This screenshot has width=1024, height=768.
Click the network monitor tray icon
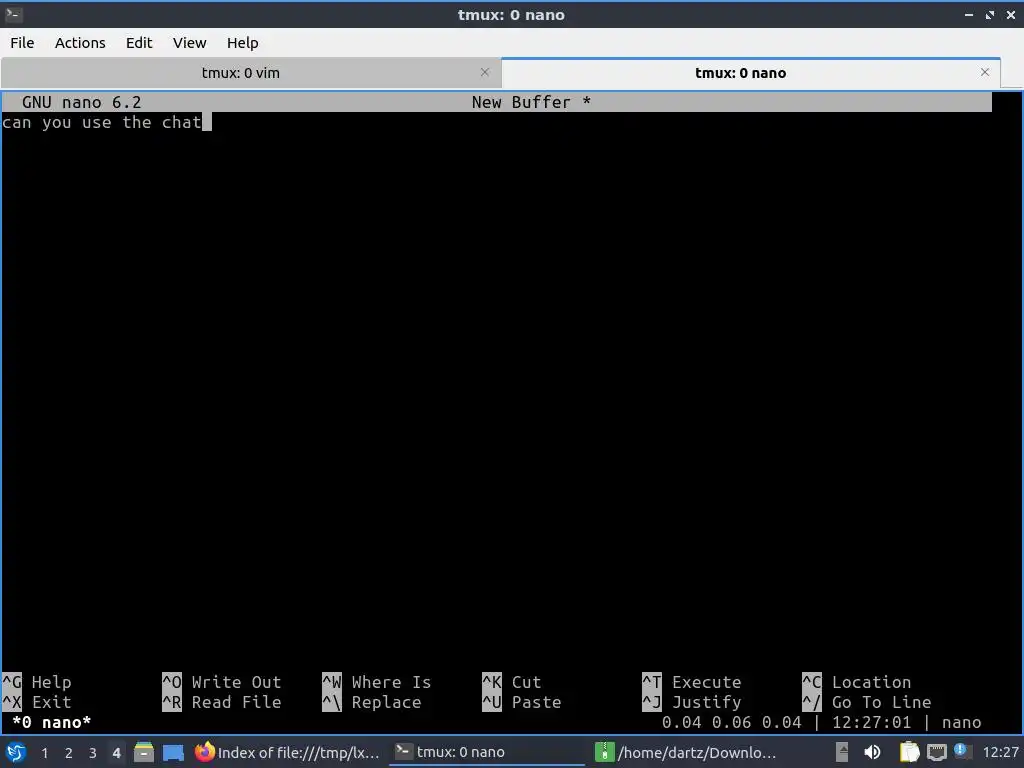coord(936,752)
